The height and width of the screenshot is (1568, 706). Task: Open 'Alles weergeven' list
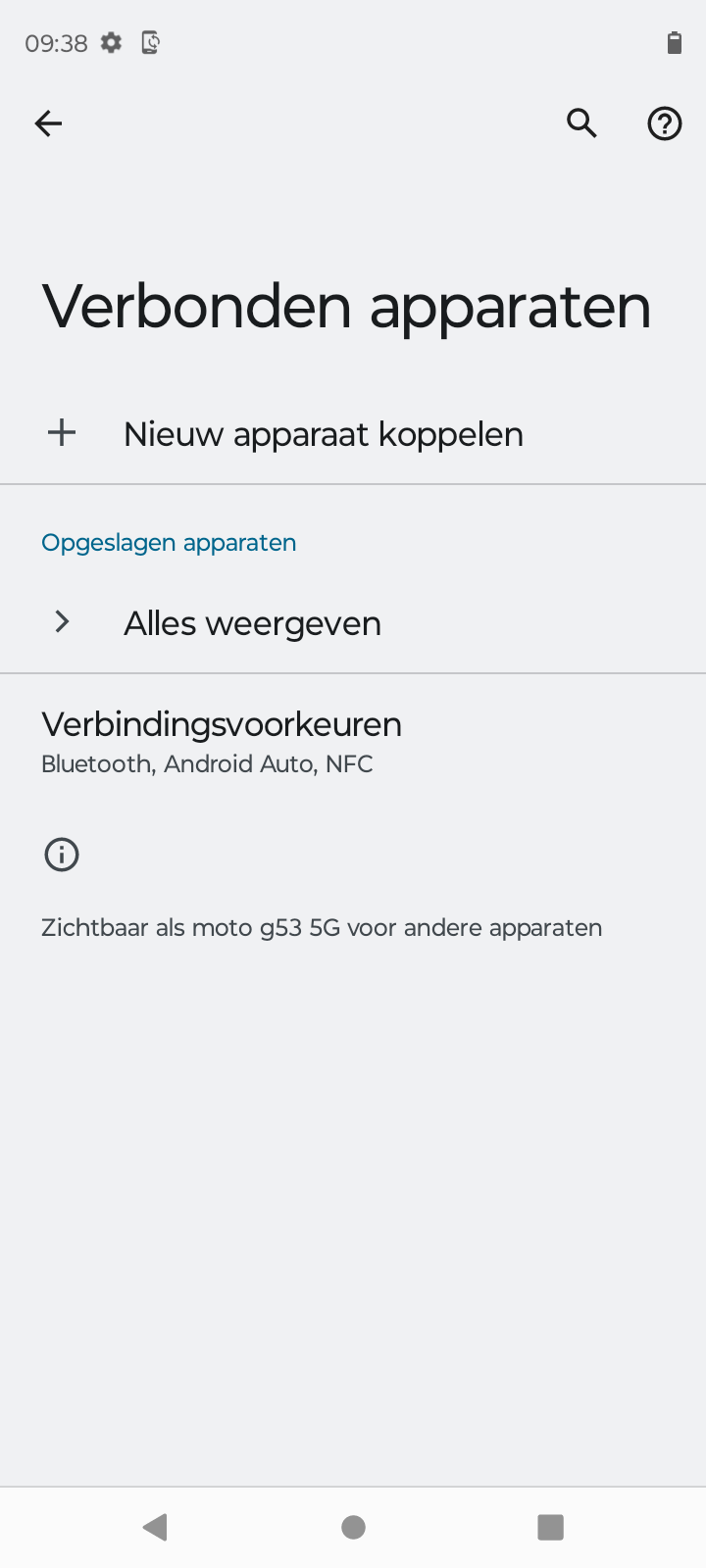(353, 623)
